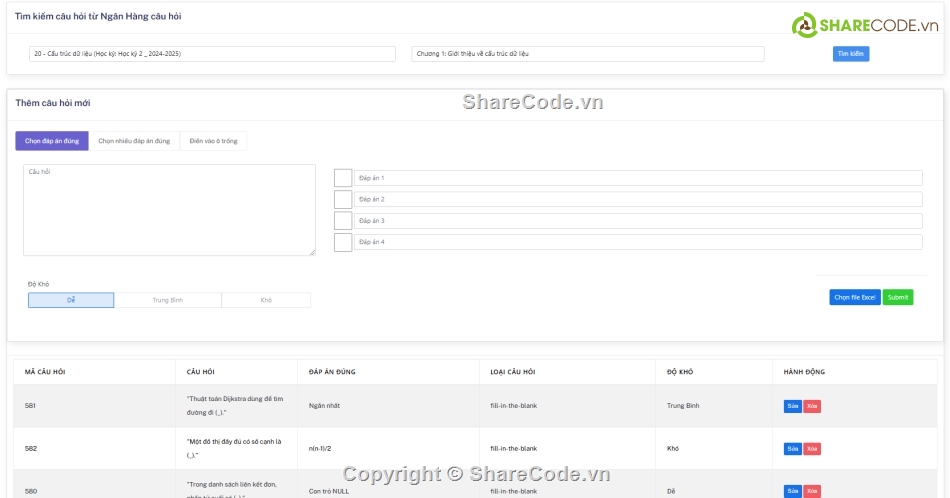
Task: Click 'fill-in-the-blank' in row 582
Action: click(x=514, y=449)
